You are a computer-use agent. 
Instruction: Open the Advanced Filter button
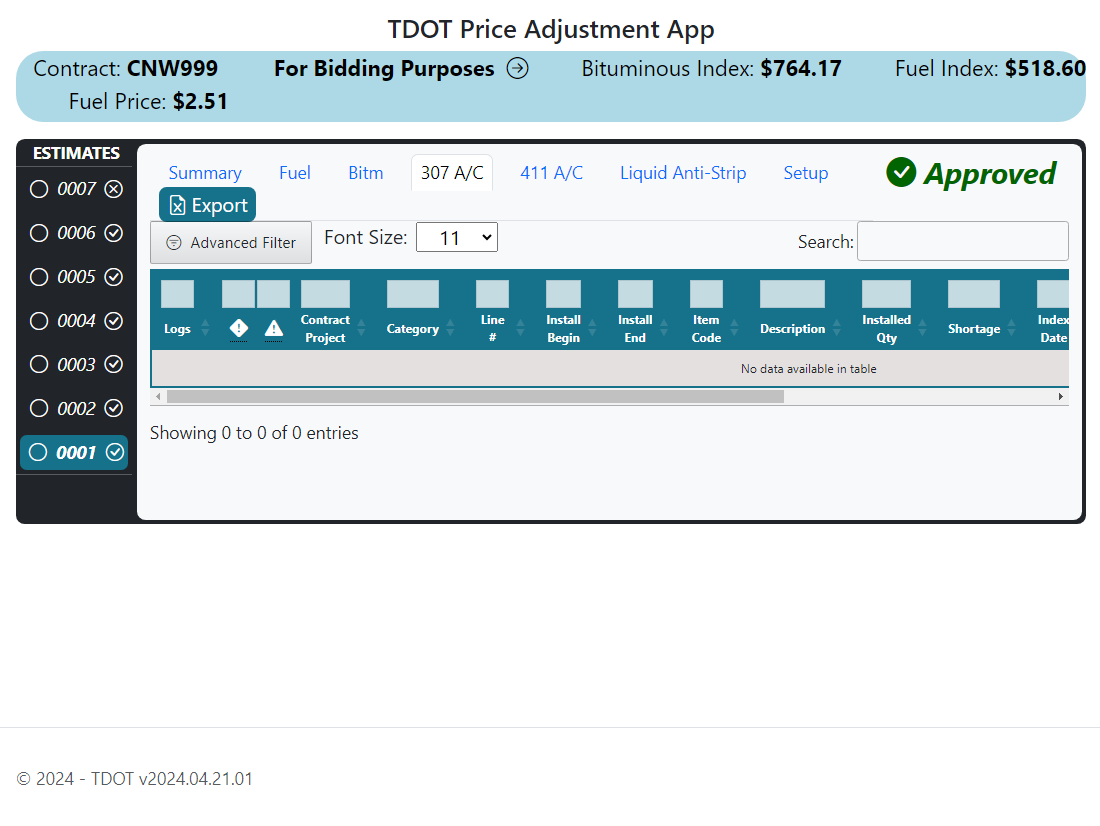[231, 243]
